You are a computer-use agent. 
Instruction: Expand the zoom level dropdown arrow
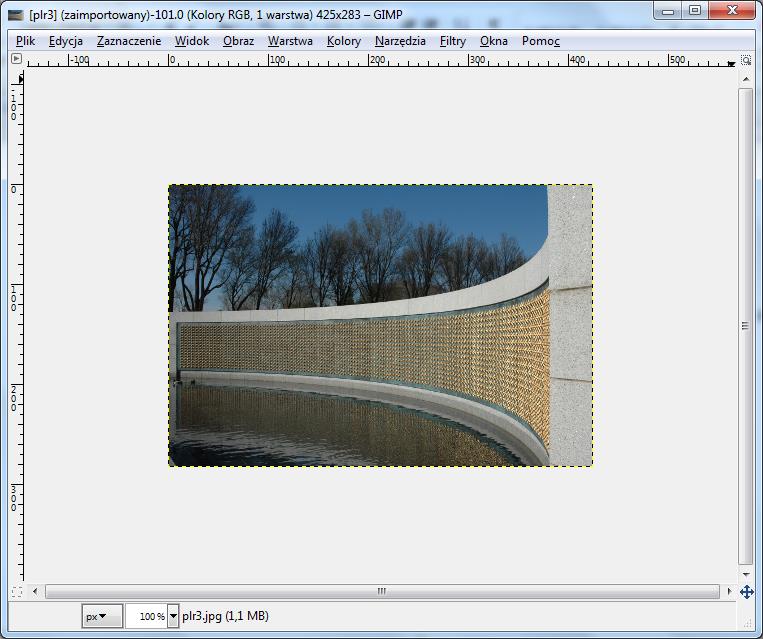tap(173, 616)
